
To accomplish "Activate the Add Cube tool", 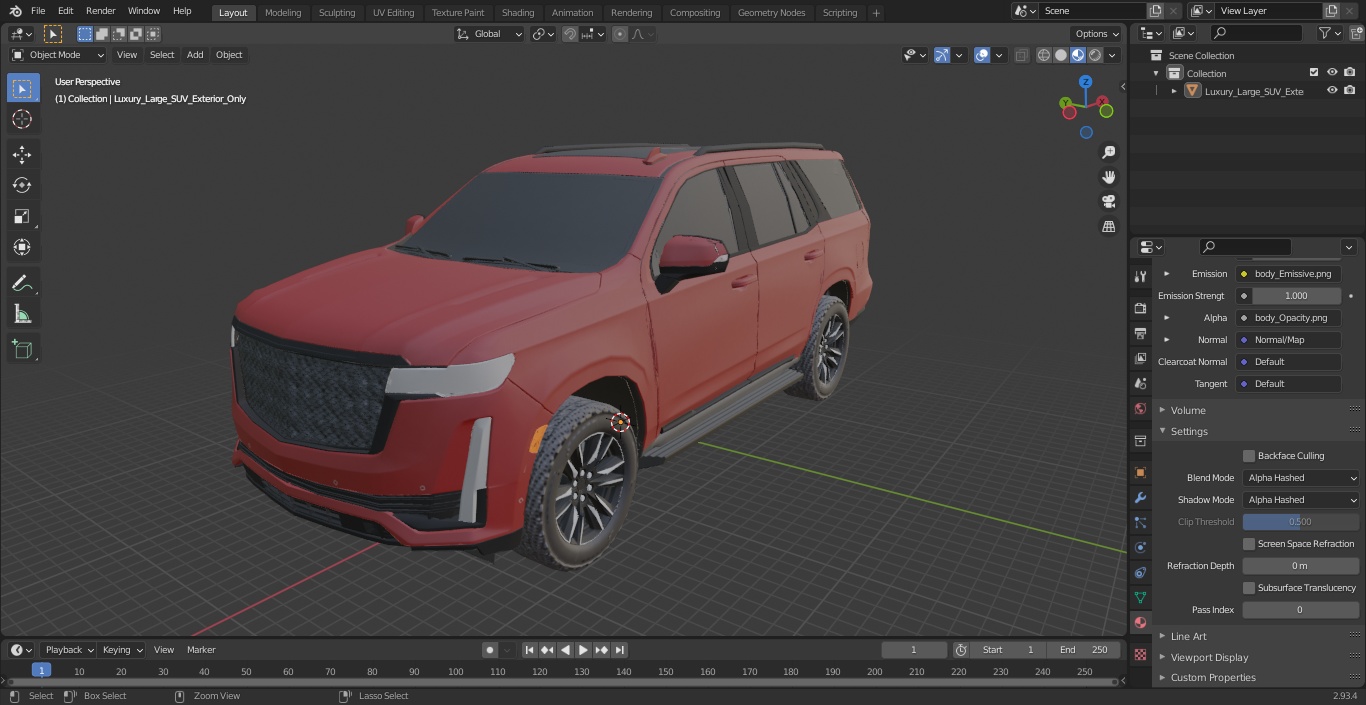I will click(22, 350).
